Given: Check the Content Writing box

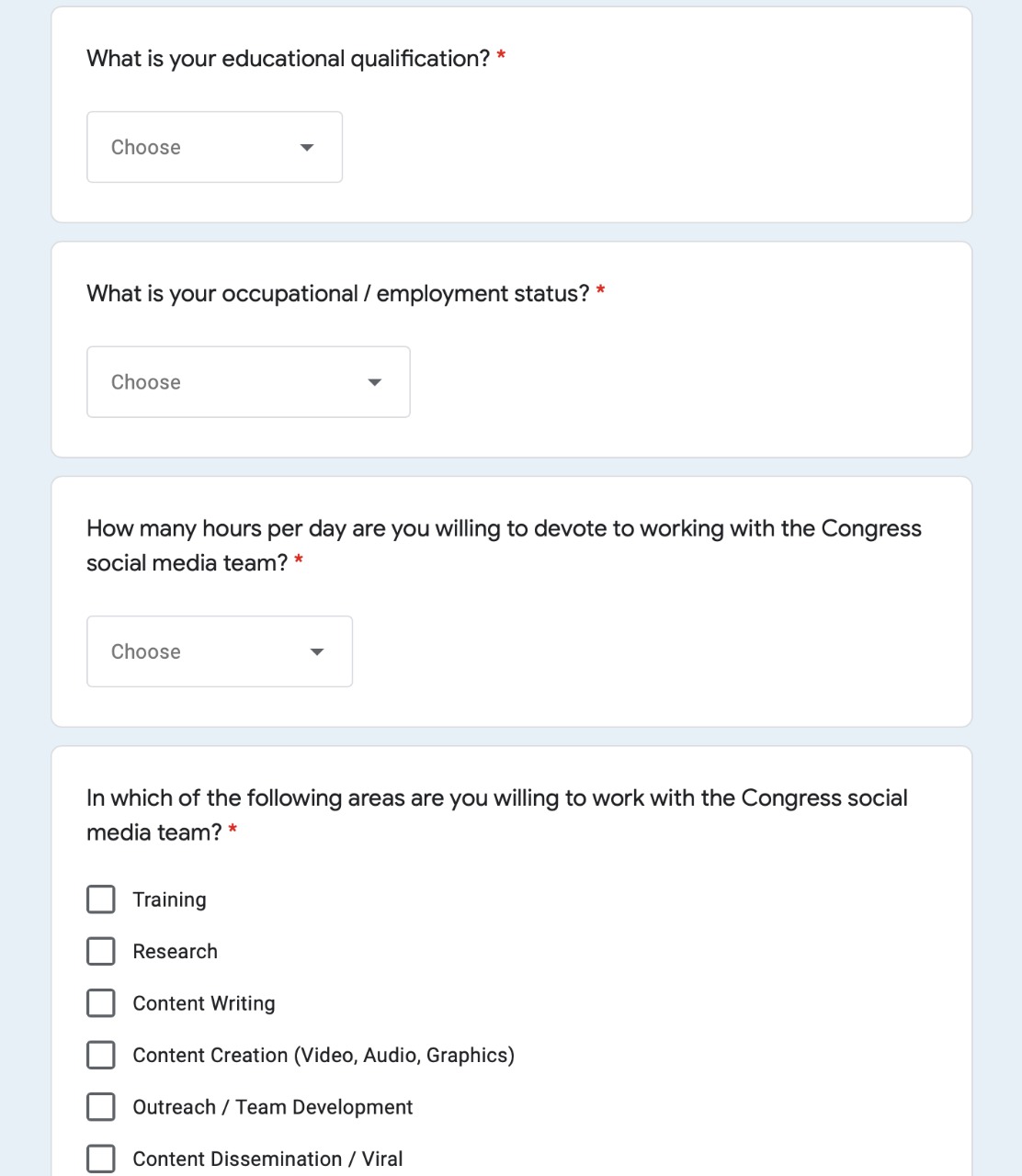Looking at the screenshot, I should tap(101, 1003).
